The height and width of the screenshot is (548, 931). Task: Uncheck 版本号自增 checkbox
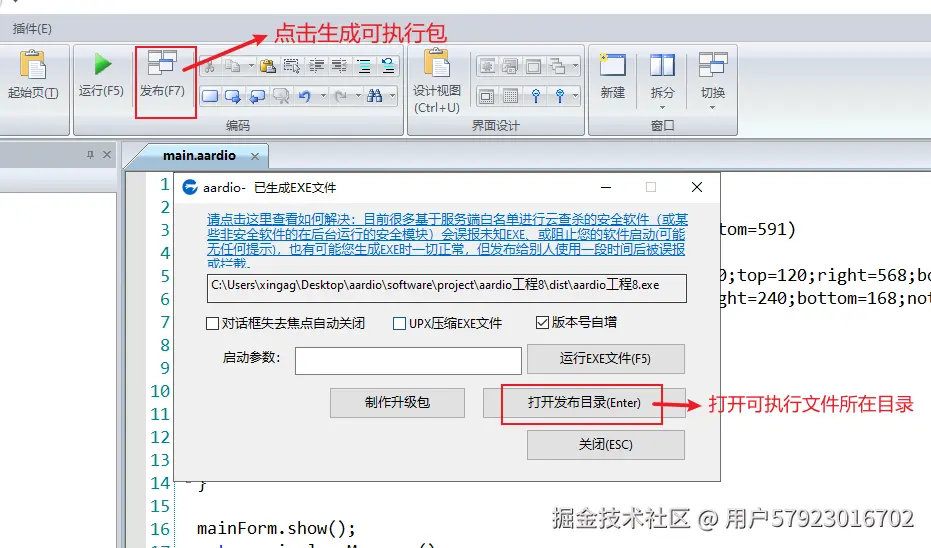click(x=542, y=322)
